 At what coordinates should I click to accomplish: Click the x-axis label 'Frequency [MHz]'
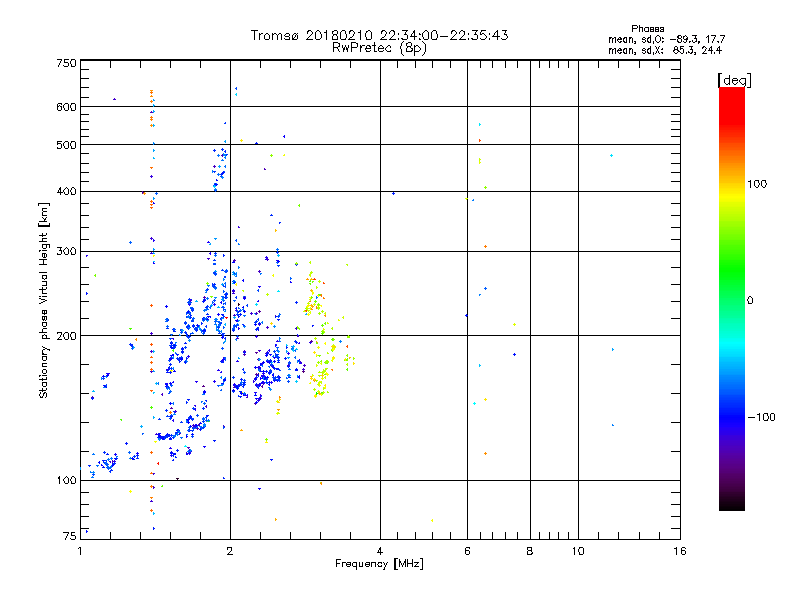(x=379, y=564)
